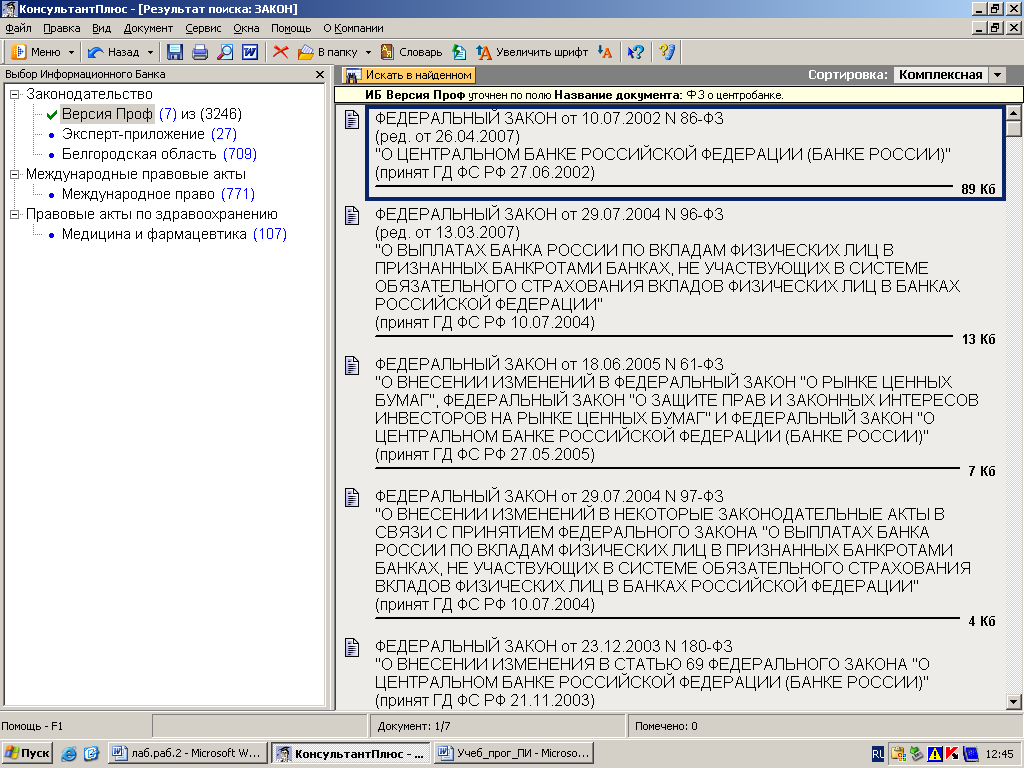Click the Меню toolbar button
This screenshot has width=1024, height=768.
coord(36,52)
